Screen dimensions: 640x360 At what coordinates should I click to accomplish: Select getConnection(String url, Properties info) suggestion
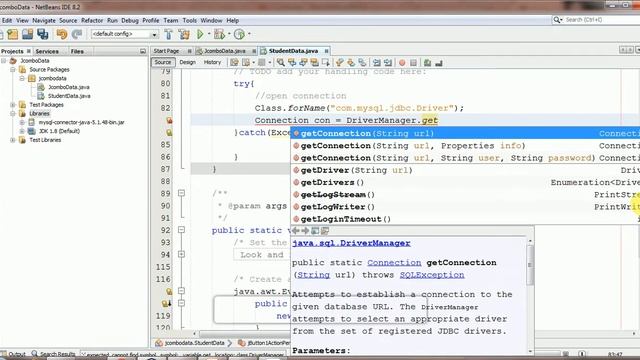[x=465, y=146]
